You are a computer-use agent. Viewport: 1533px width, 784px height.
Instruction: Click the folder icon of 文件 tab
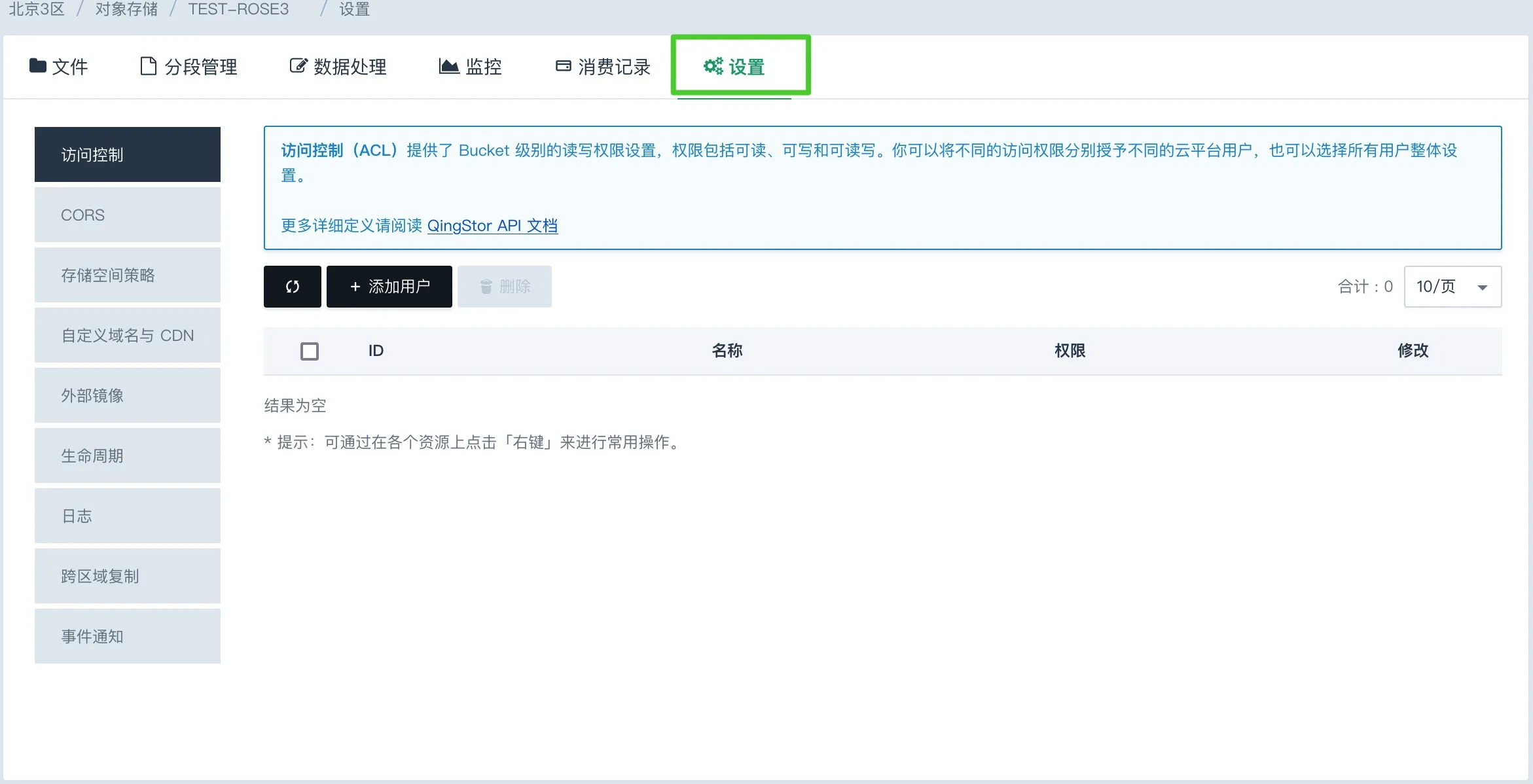[x=38, y=65]
